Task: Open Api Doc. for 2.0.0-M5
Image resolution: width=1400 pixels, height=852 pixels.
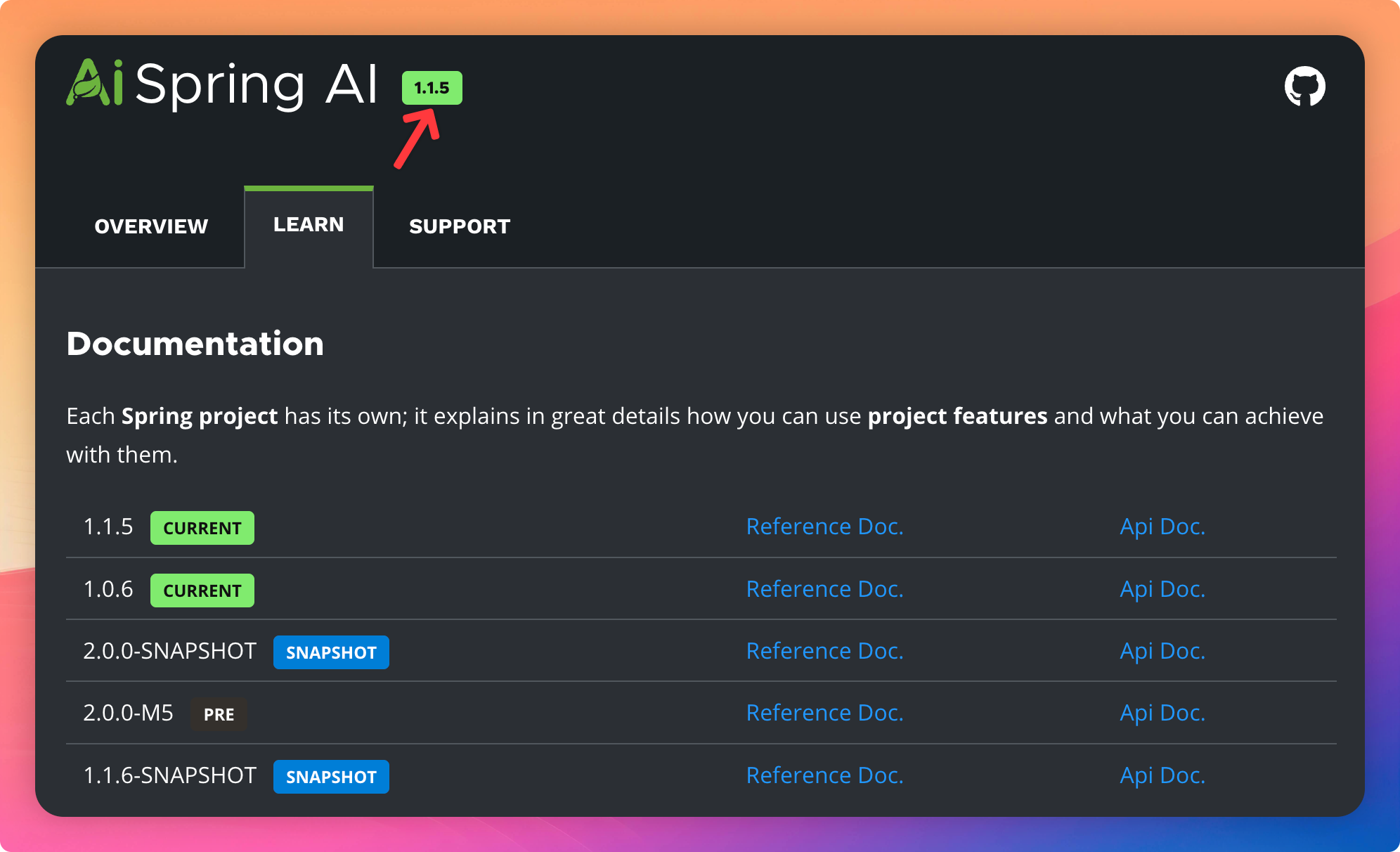Action: click(1162, 713)
